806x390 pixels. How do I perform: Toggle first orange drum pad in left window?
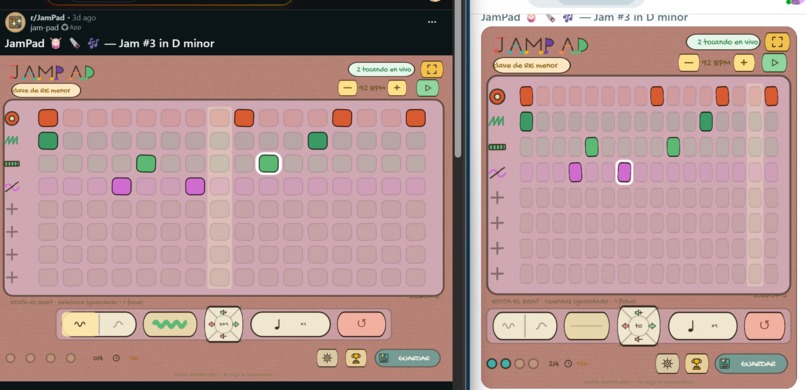(x=48, y=118)
